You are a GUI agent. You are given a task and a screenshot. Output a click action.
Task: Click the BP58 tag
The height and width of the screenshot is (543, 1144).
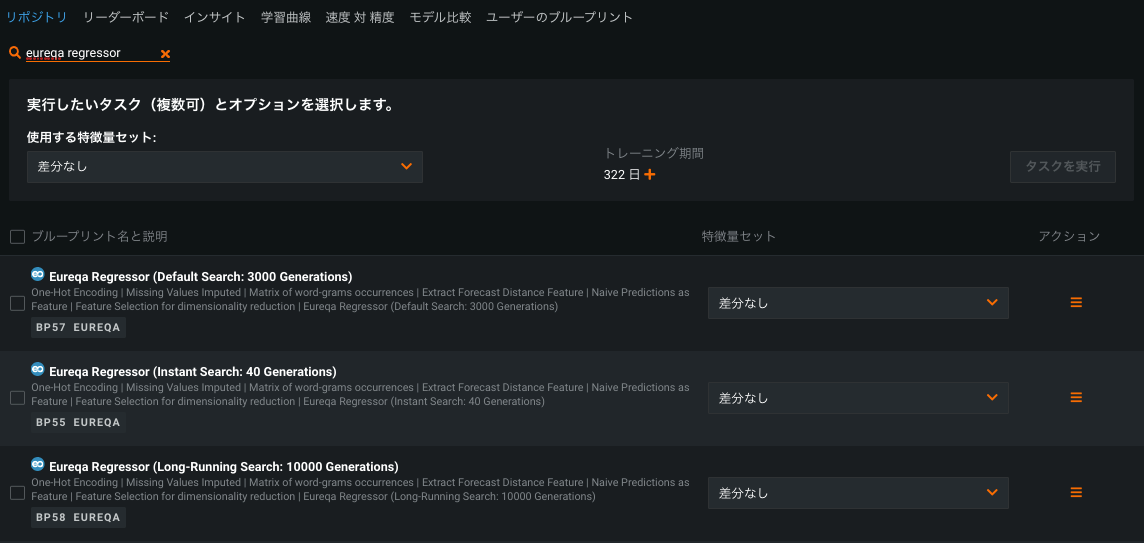pyautogui.click(x=50, y=517)
